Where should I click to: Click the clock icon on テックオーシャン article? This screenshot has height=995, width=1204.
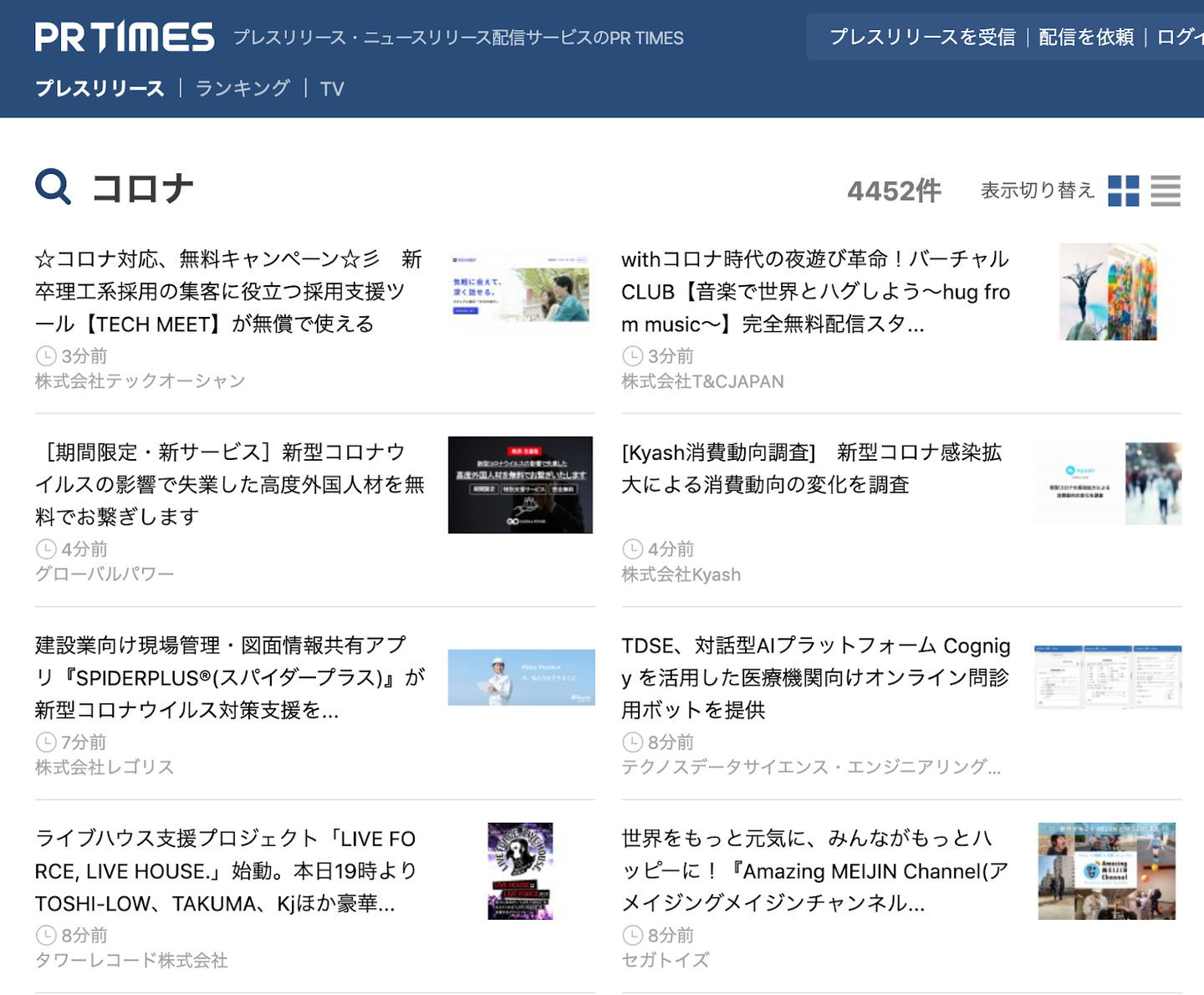coord(46,356)
